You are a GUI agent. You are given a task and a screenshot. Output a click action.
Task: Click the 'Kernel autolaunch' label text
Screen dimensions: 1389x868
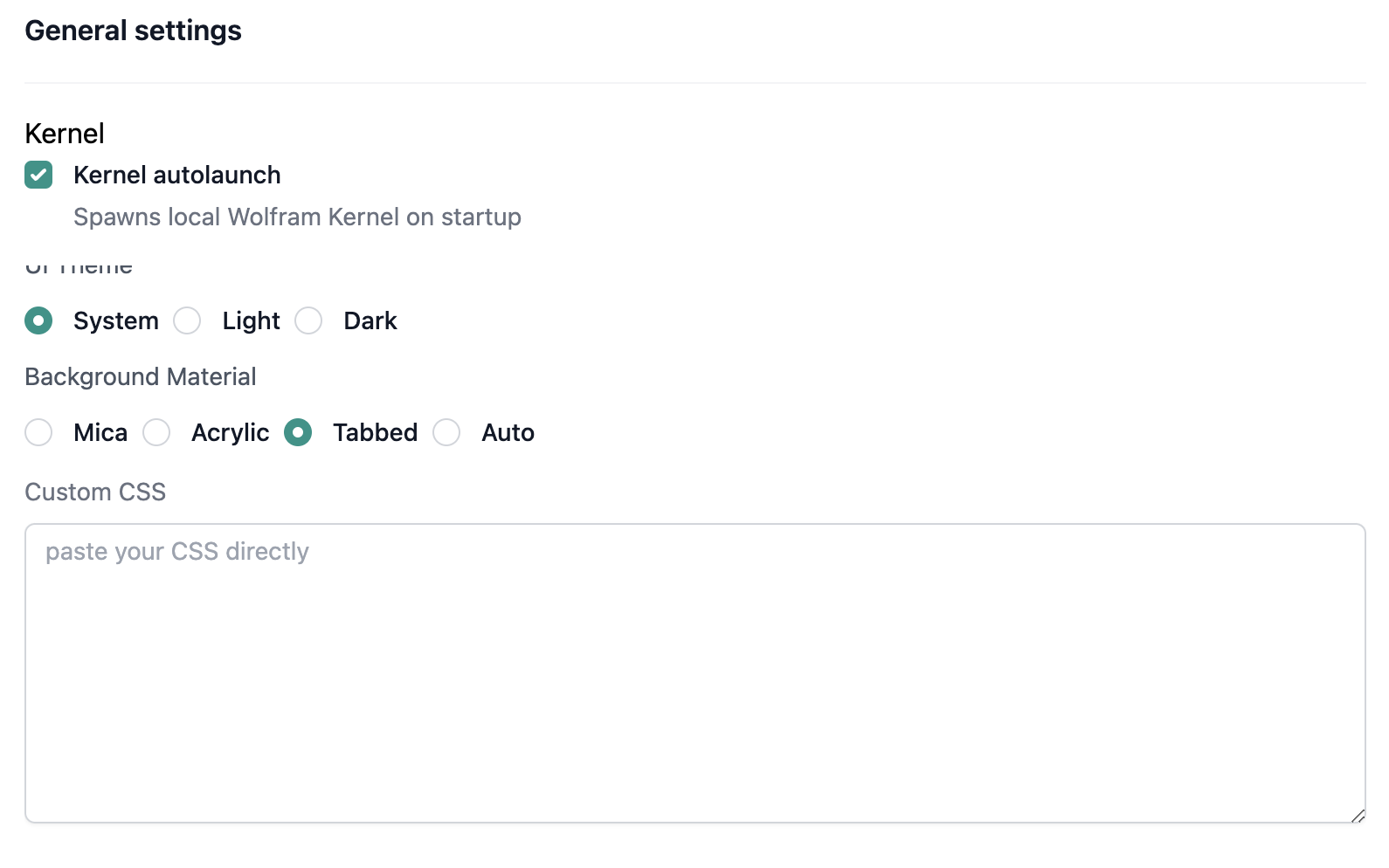(x=177, y=175)
